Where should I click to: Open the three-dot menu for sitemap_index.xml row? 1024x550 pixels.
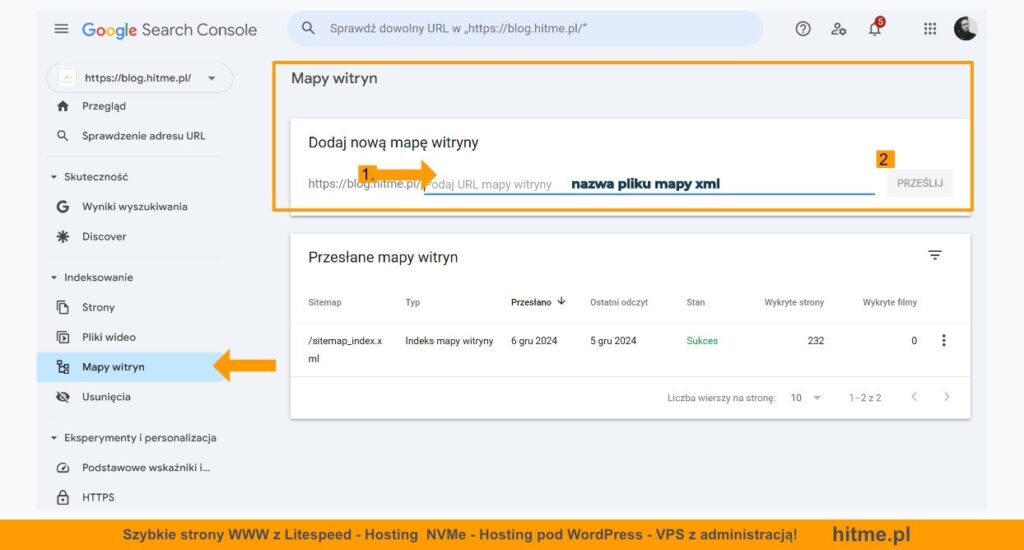tap(943, 341)
